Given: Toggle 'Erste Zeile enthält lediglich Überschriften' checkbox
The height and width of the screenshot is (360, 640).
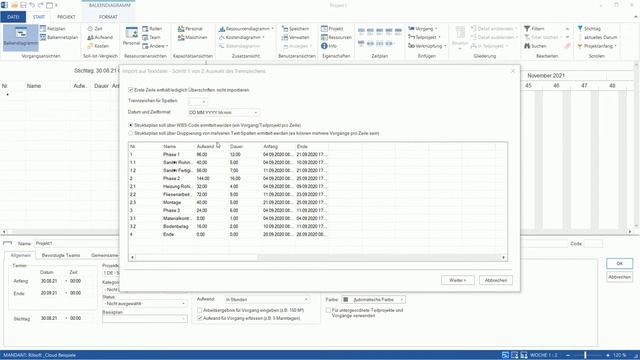Looking at the screenshot, I should tap(131, 90).
